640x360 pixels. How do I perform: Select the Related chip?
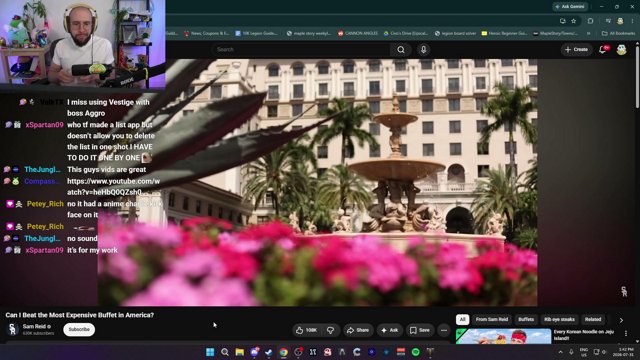click(593, 320)
